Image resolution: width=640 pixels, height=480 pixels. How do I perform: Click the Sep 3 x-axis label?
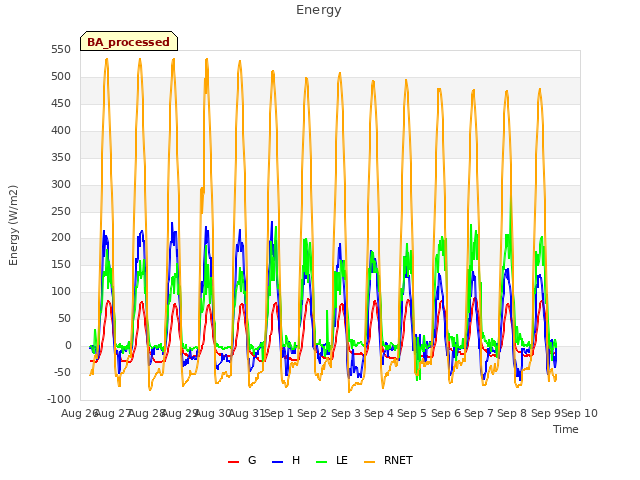coord(345,413)
